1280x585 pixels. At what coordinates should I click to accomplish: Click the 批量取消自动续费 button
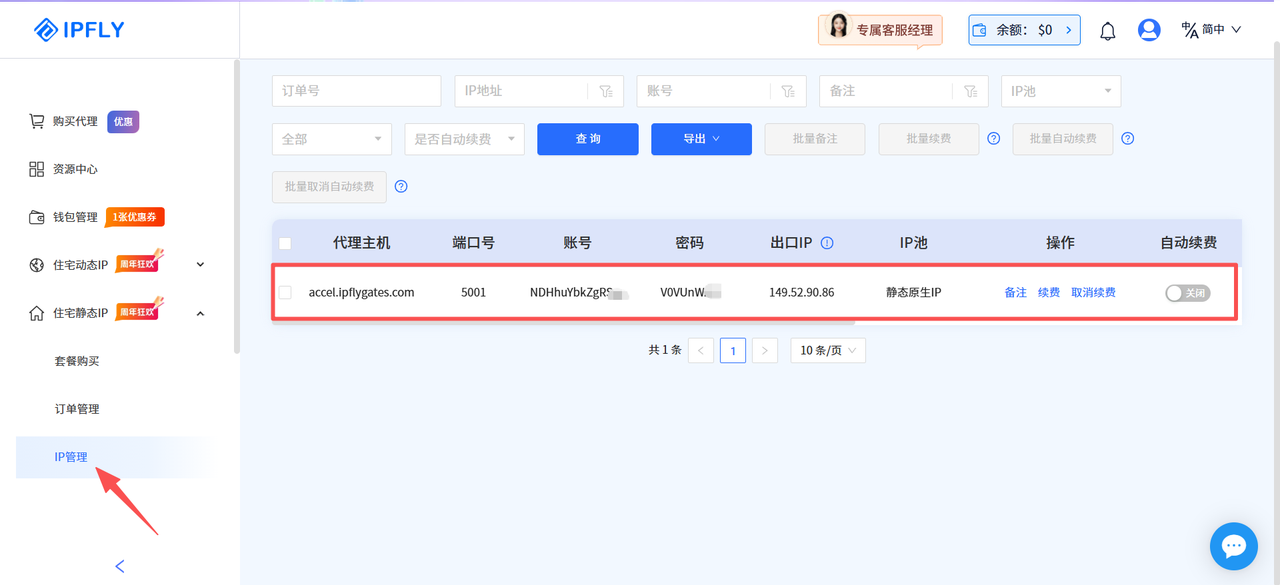pyautogui.click(x=329, y=187)
